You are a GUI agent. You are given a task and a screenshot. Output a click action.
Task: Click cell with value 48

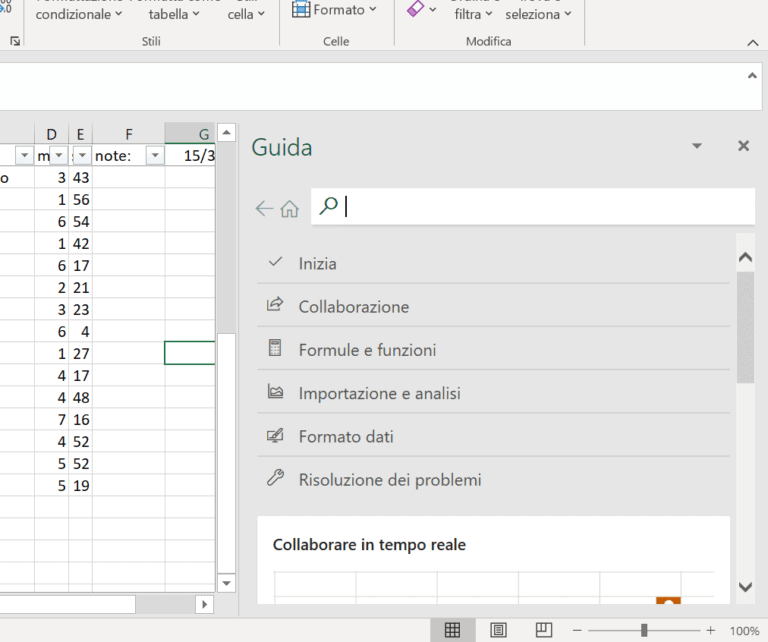(80, 398)
